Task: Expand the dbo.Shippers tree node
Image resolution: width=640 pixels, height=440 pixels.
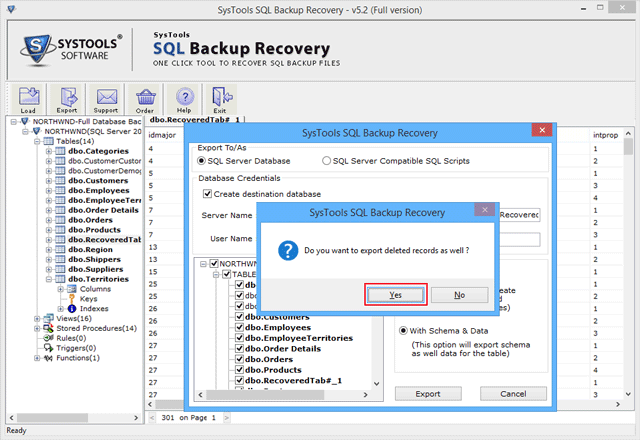Action: [x=49, y=259]
